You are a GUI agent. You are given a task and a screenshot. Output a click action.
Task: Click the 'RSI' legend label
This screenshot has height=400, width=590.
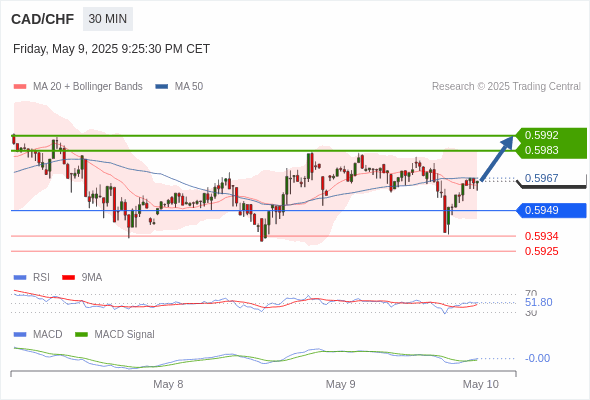(41, 278)
